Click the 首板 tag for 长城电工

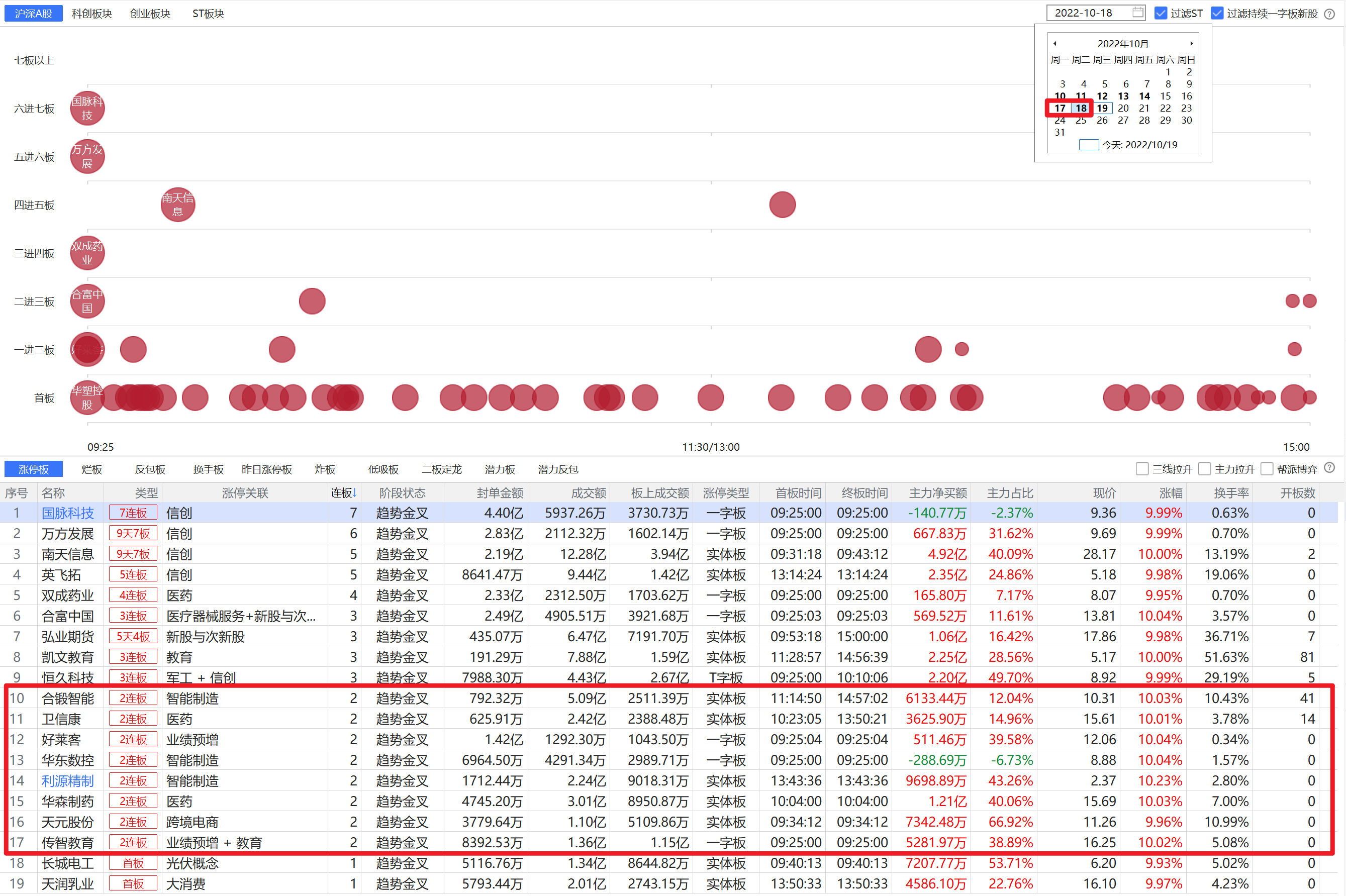tap(133, 863)
